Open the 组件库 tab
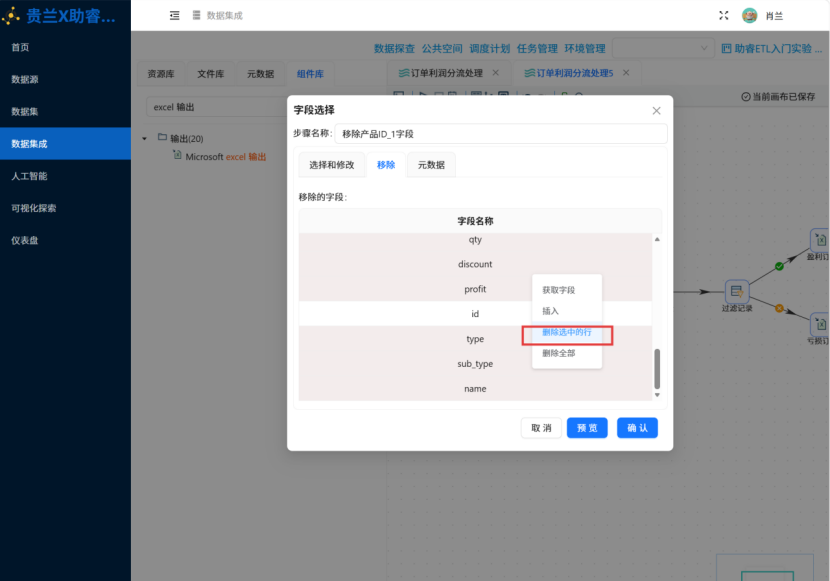The image size is (830, 581). point(310,74)
